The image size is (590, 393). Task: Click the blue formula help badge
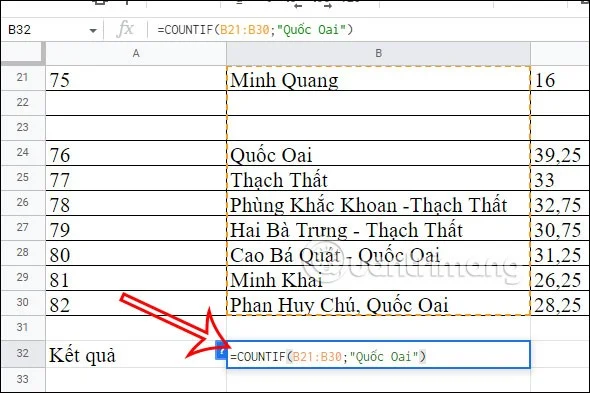[221, 350]
